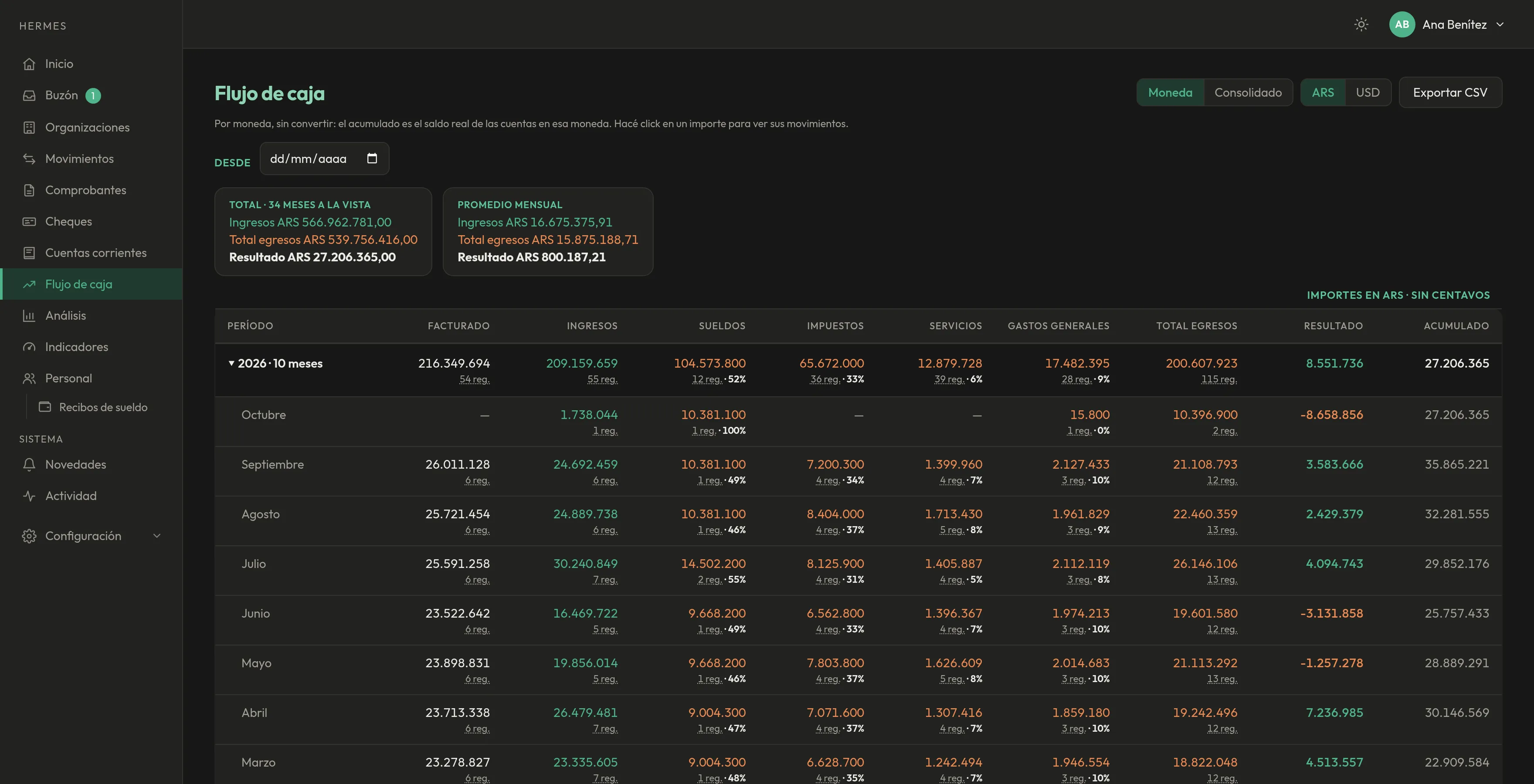Click the Buzón unread badge 1
1534x784 pixels.
tap(93, 95)
